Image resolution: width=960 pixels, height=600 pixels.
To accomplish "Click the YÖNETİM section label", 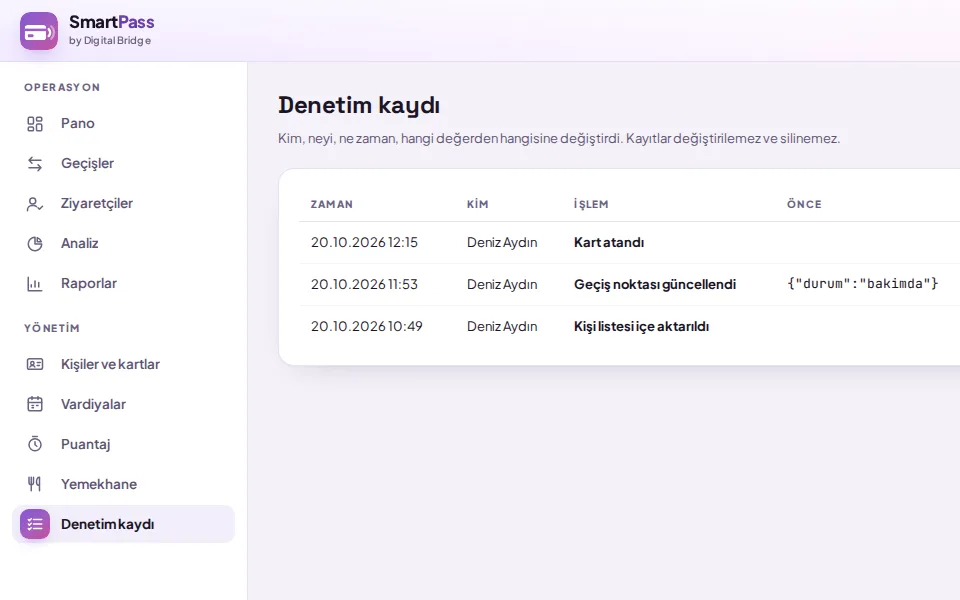I will pyautogui.click(x=52, y=328).
